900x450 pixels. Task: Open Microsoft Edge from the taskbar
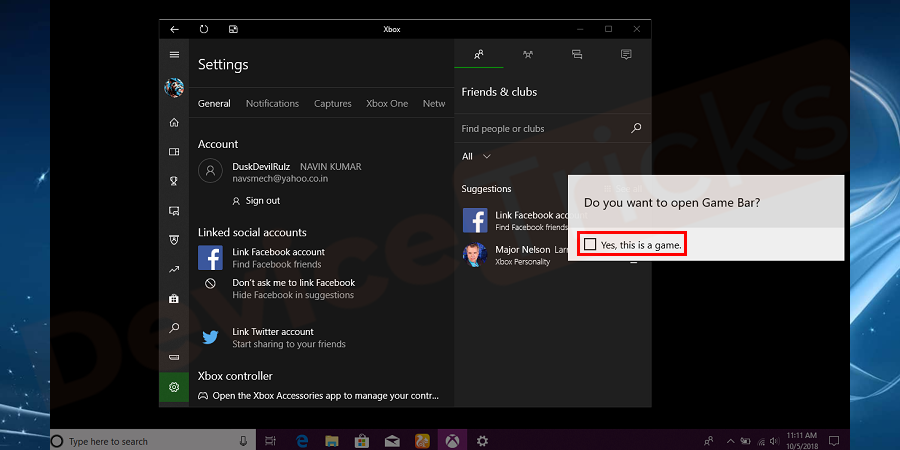[302, 441]
